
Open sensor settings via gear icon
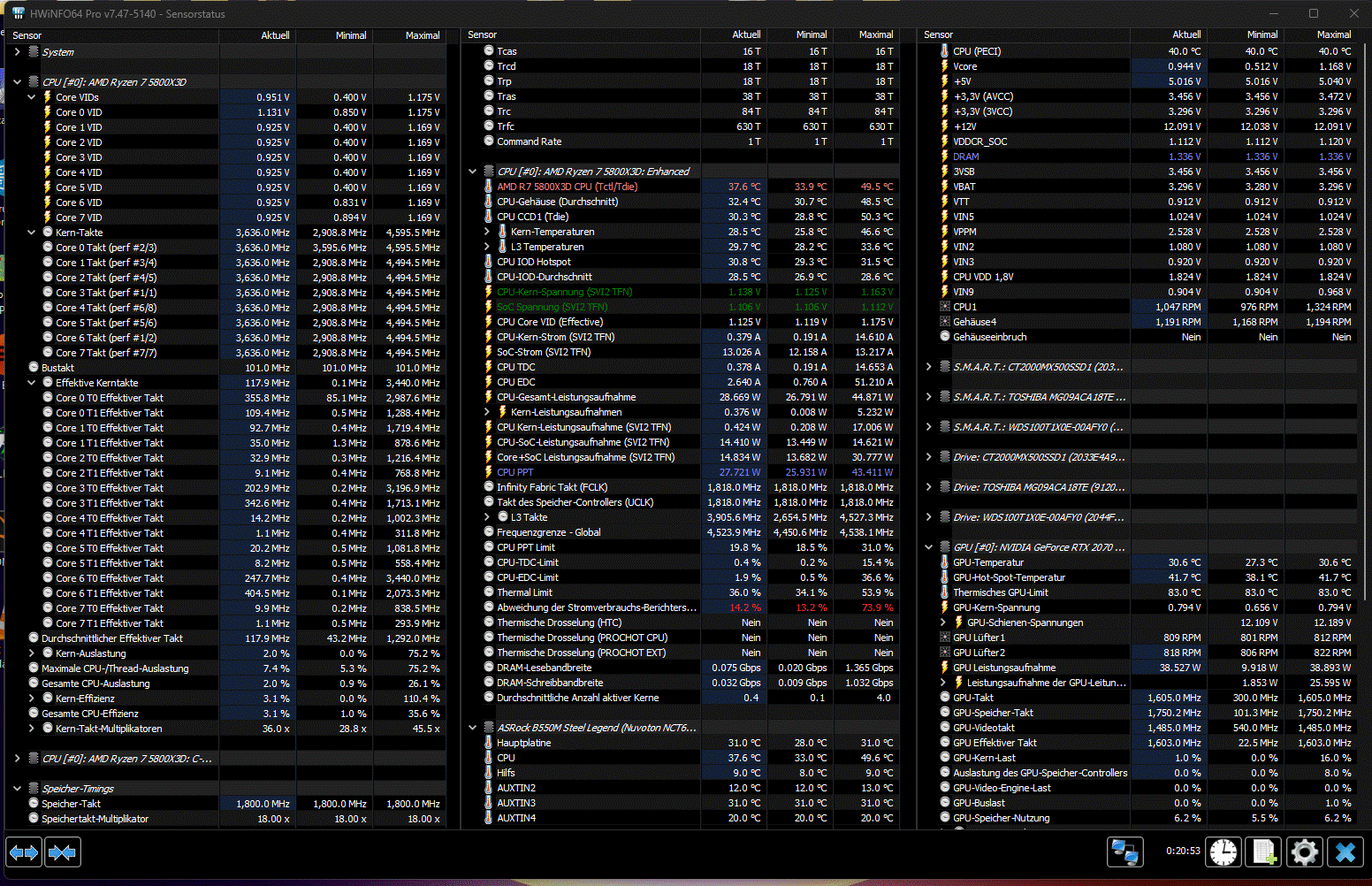click(x=1305, y=852)
